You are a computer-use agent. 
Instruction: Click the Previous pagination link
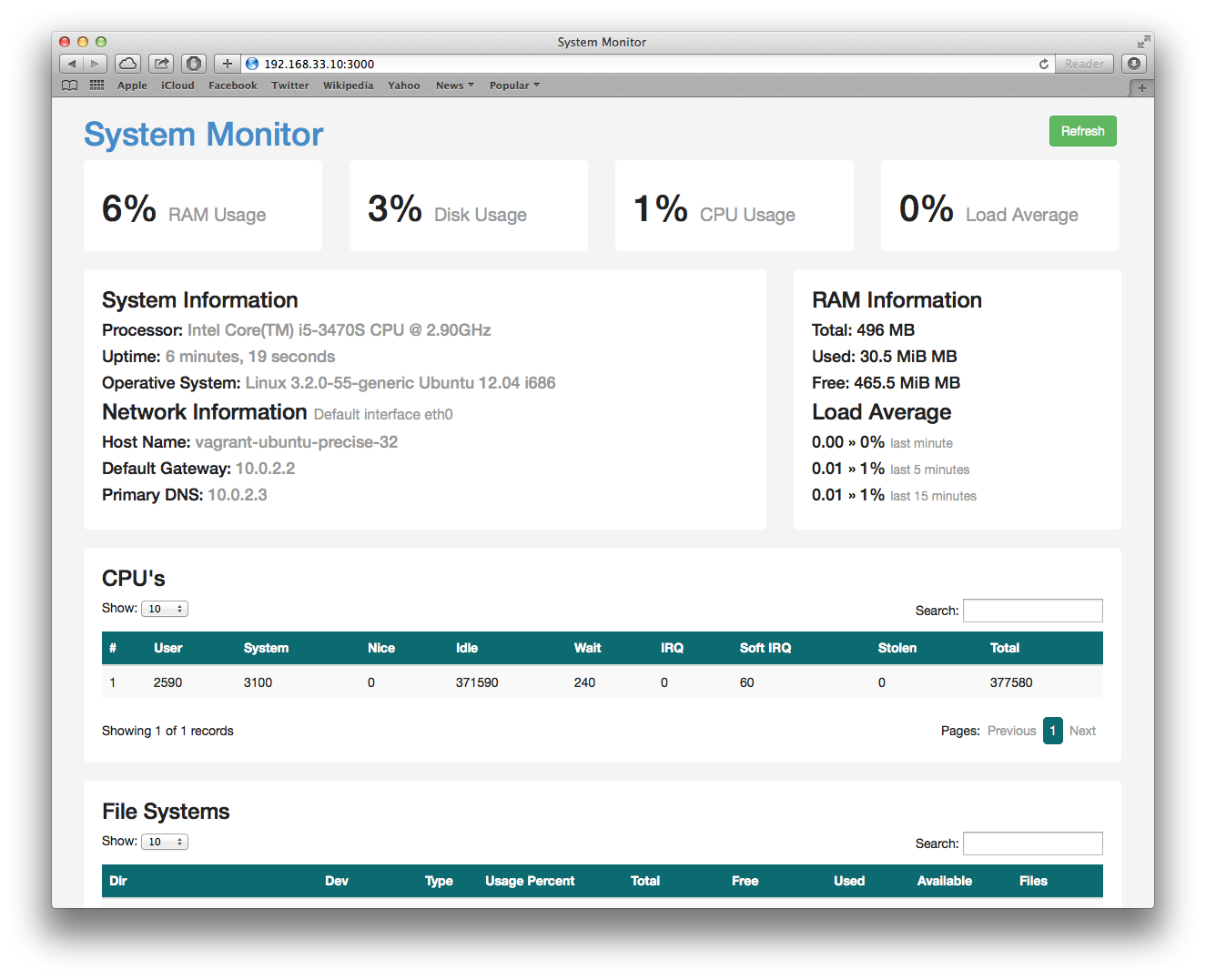click(x=1011, y=731)
